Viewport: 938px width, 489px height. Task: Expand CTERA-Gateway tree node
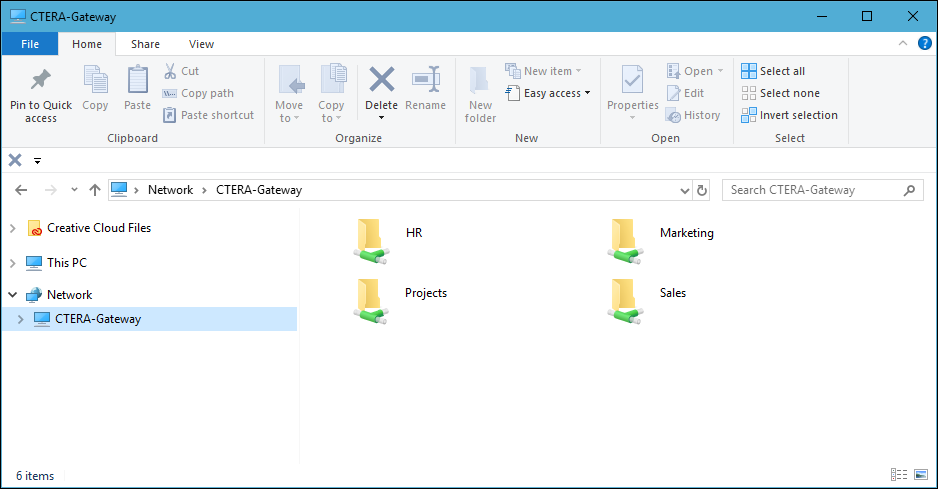[20, 319]
